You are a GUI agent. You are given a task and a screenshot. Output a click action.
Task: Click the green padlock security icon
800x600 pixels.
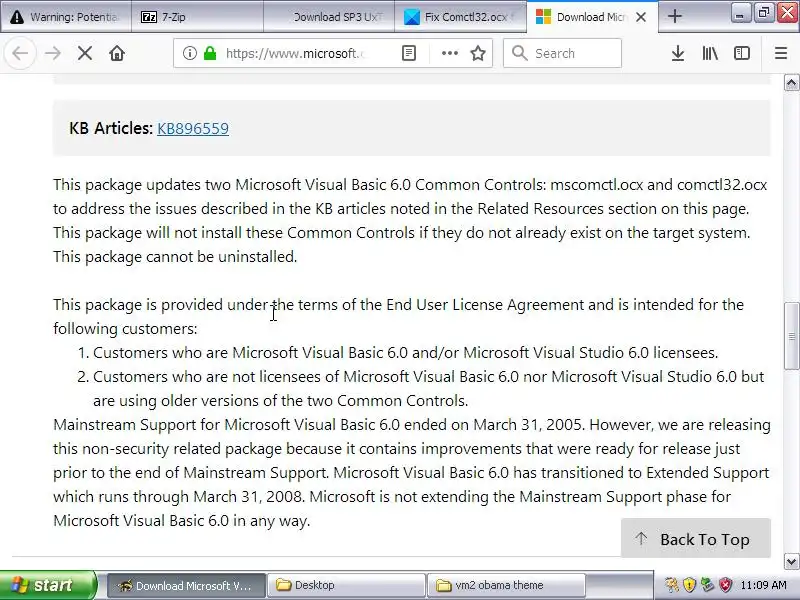pos(210,53)
